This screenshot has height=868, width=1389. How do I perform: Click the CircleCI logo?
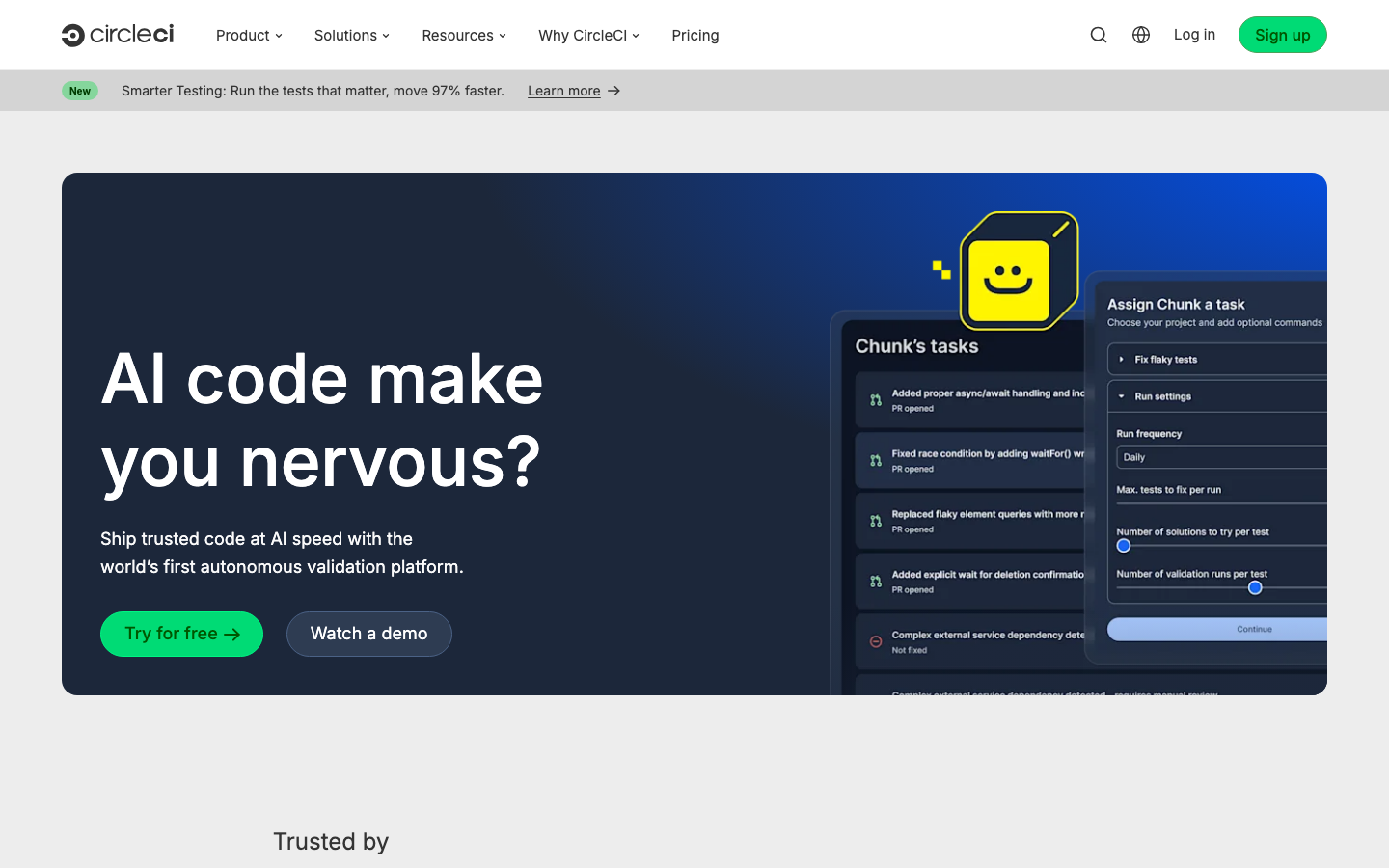click(118, 35)
